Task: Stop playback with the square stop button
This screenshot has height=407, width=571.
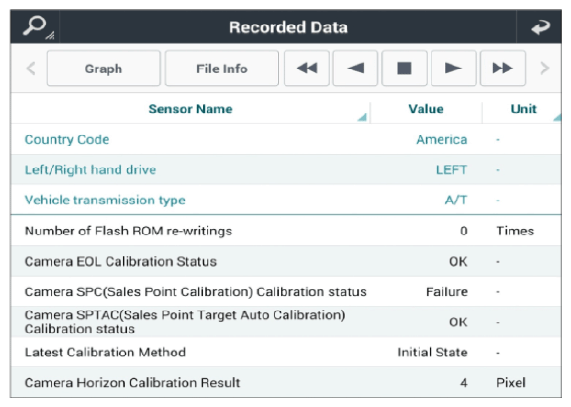Action: pos(404,68)
